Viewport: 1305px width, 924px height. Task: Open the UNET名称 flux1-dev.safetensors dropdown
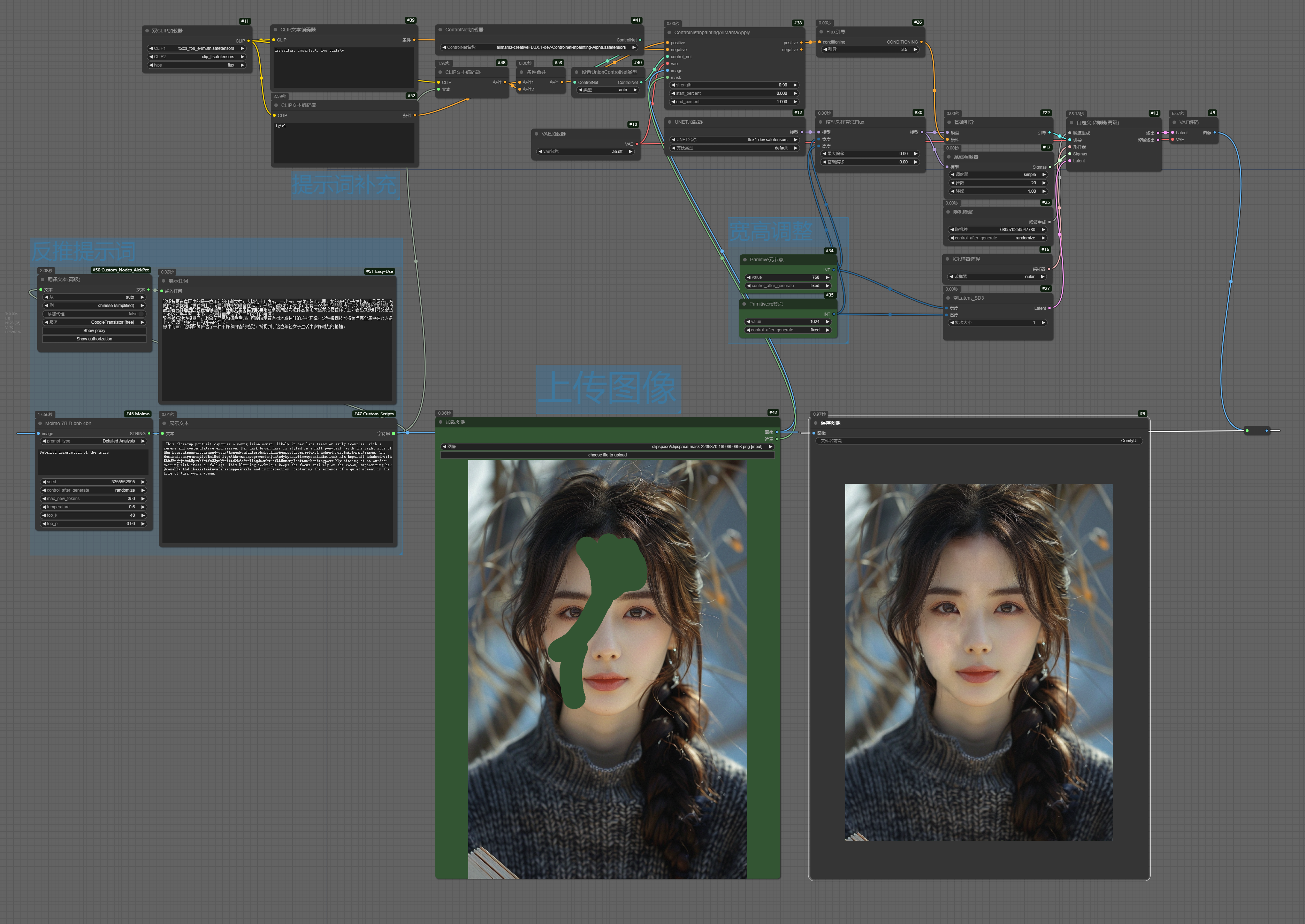click(734, 140)
